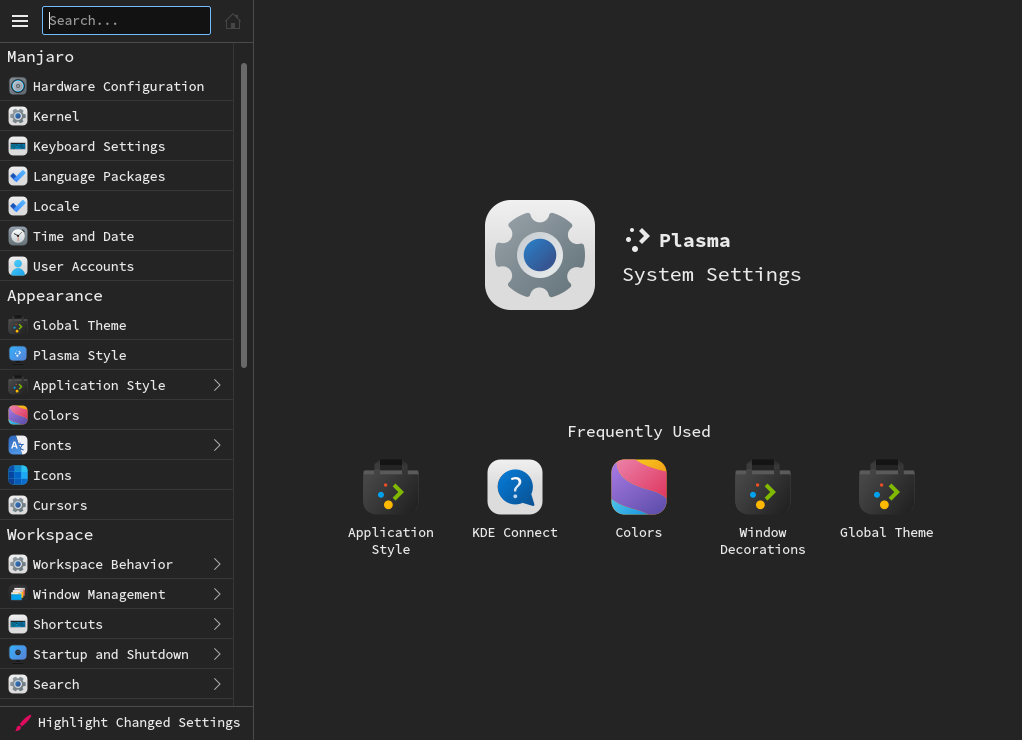Expand the Fonts chevron

click(x=217, y=445)
